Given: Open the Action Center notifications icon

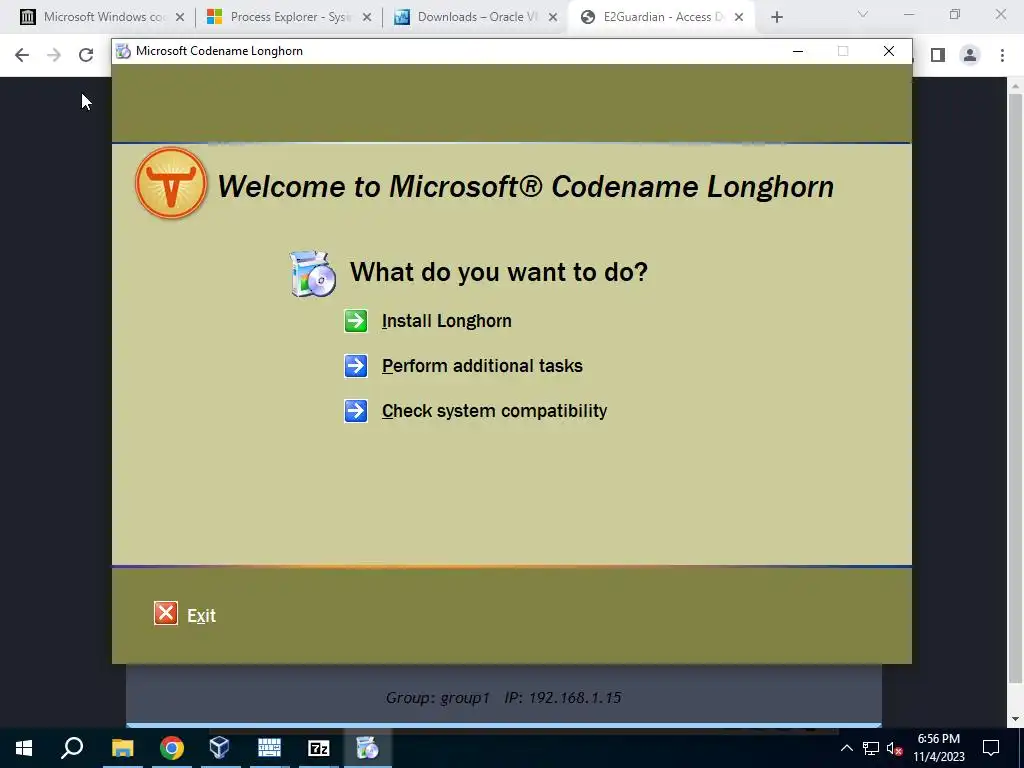Looking at the screenshot, I should tap(991, 748).
